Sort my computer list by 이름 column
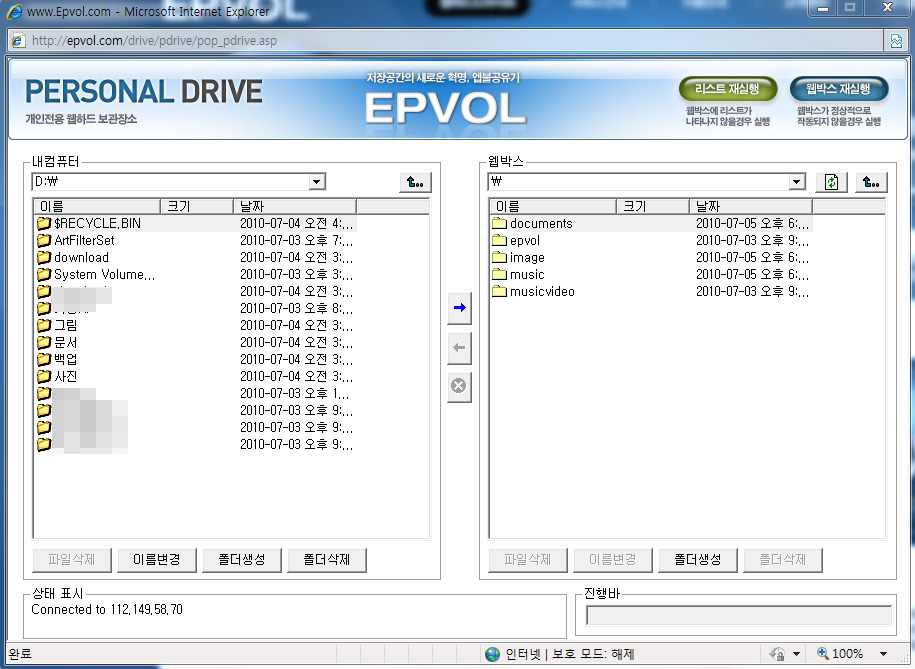Image resolution: width=915 pixels, height=669 pixels. click(97, 206)
